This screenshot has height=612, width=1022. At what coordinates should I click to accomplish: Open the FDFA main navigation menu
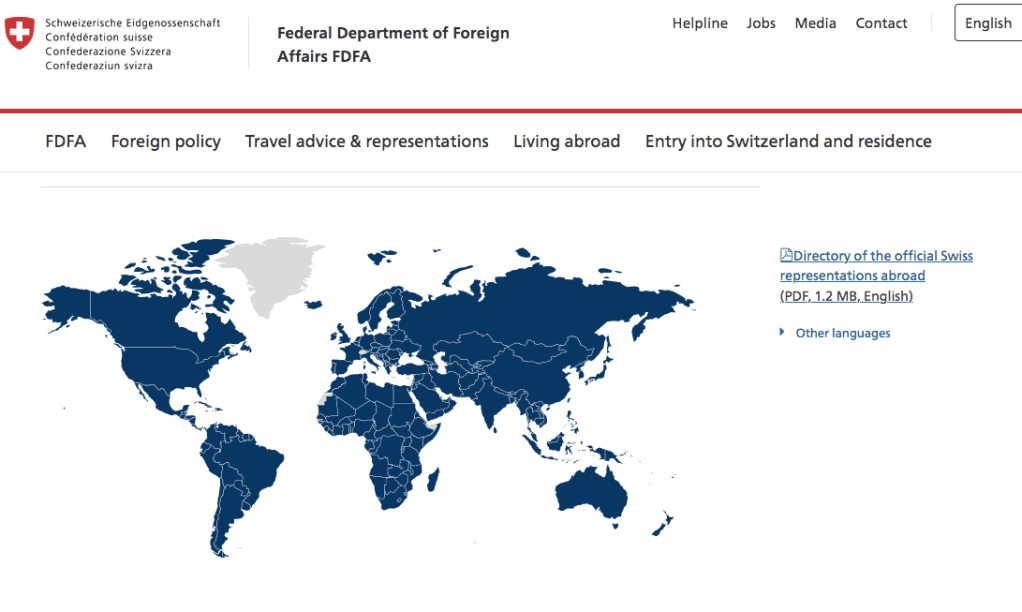point(66,141)
